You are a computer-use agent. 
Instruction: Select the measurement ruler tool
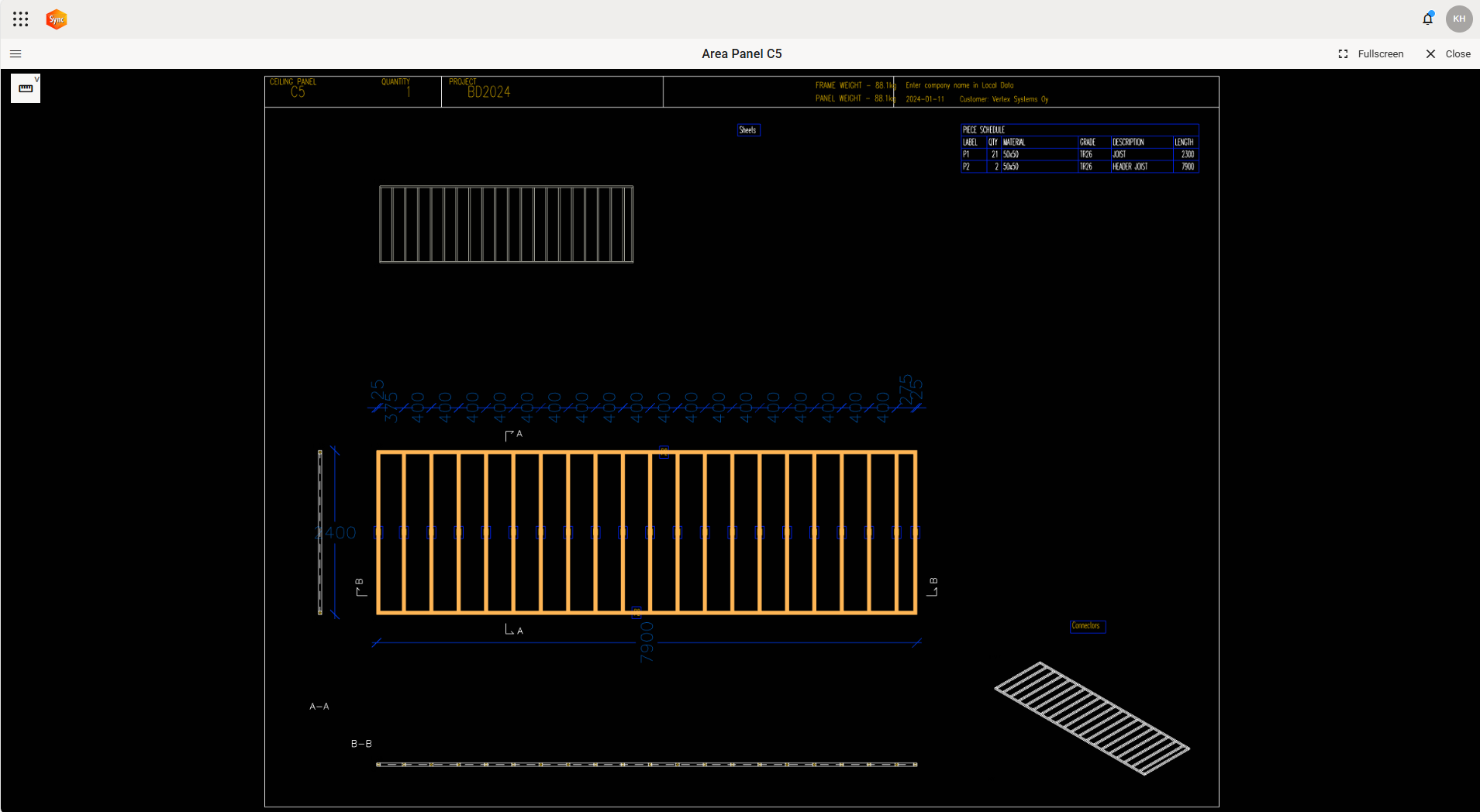25,88
